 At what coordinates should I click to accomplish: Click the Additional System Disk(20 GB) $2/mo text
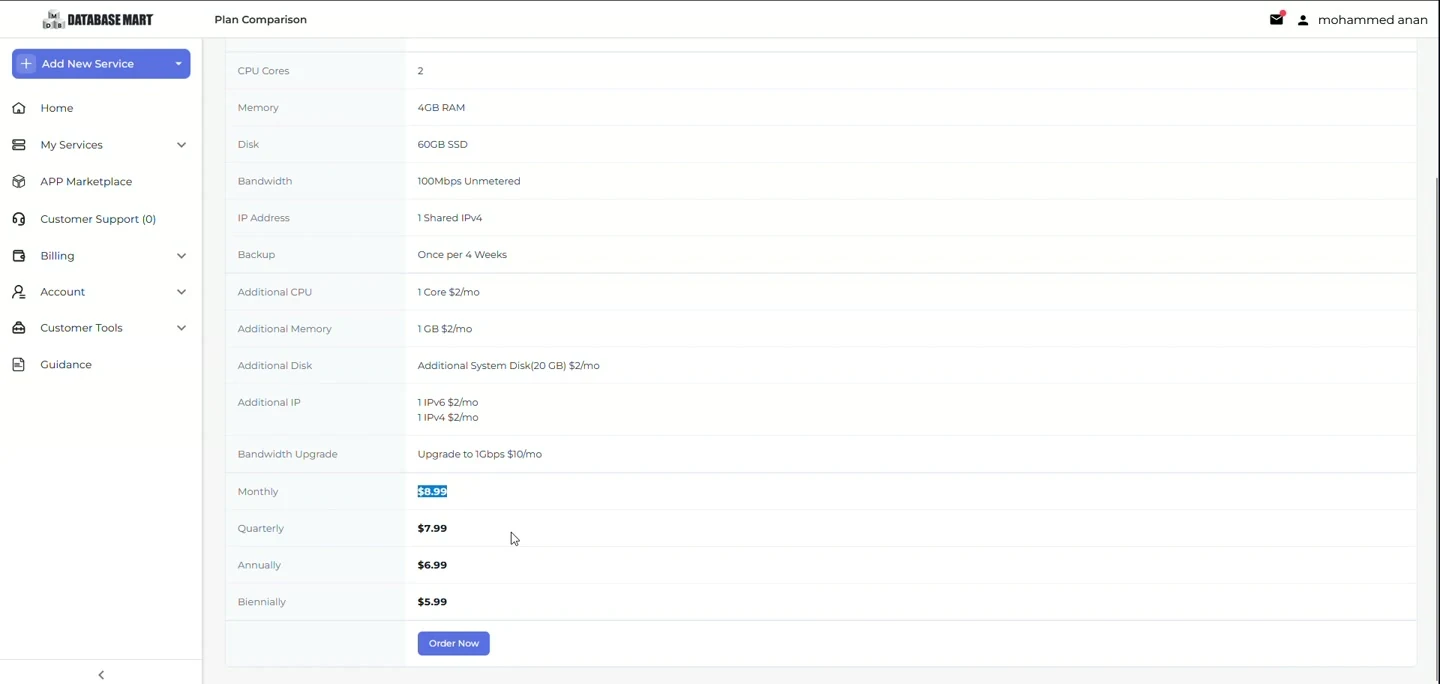click(x=509, y=366)
